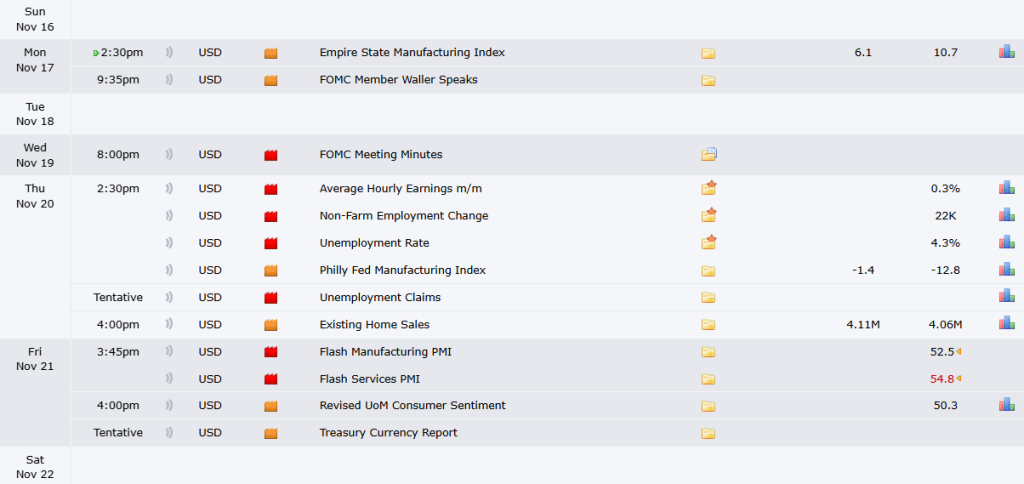Toggle alert bell for FOMC Member Waller Speaks

point(170,80)
